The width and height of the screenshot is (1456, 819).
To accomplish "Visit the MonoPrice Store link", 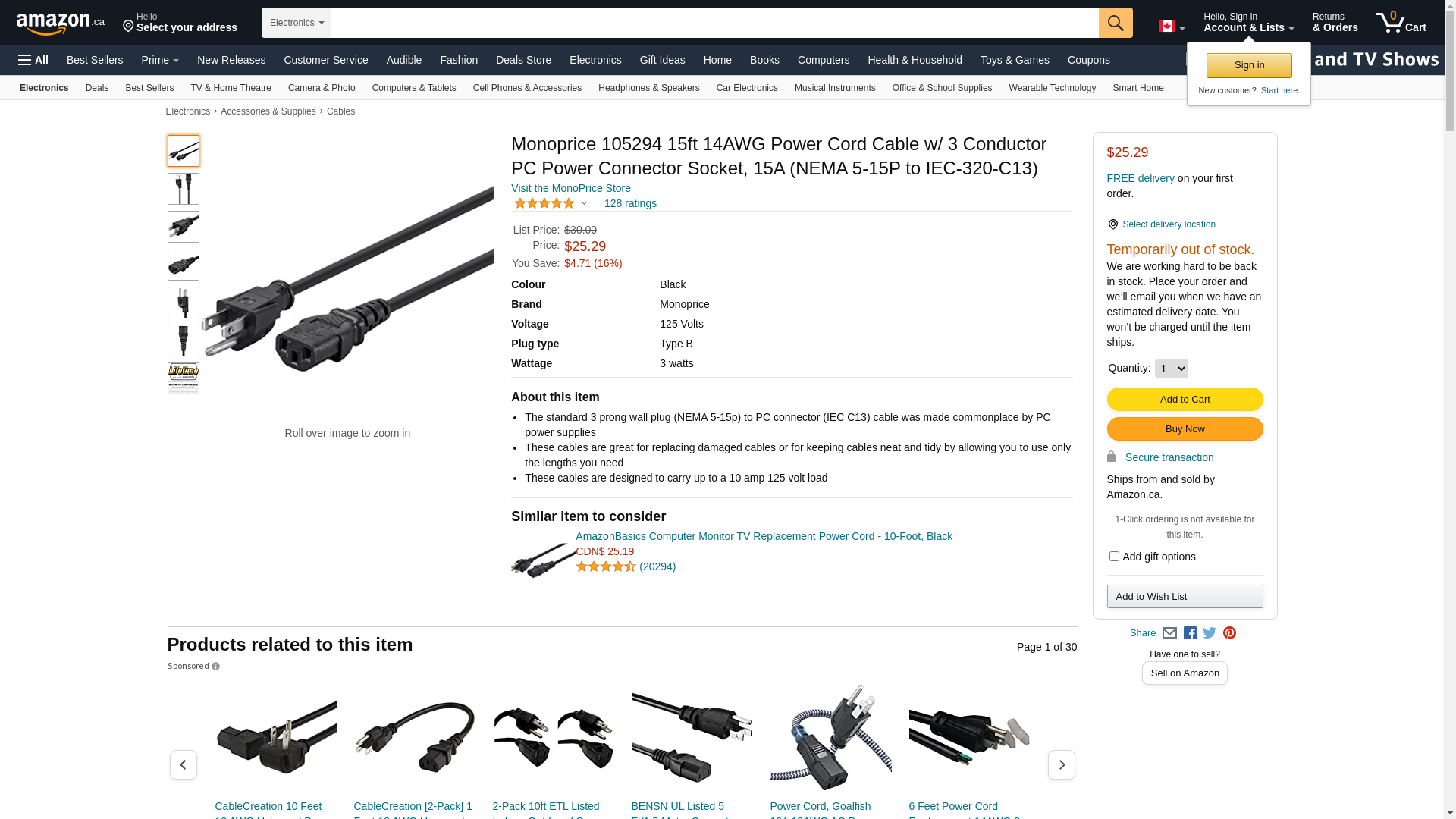I will [x=570, y=188].
